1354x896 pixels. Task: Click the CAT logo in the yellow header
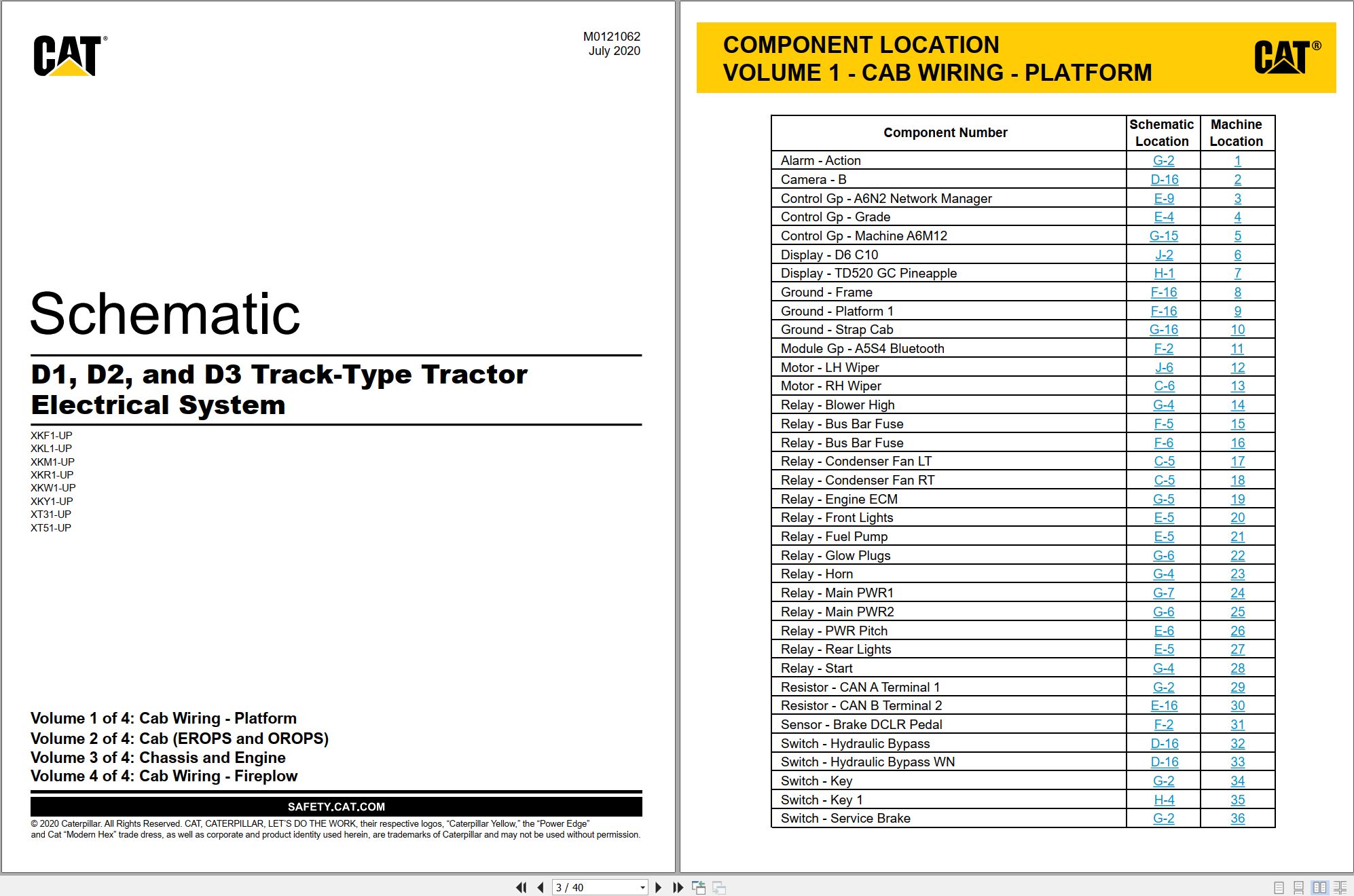pos(1286,57)
